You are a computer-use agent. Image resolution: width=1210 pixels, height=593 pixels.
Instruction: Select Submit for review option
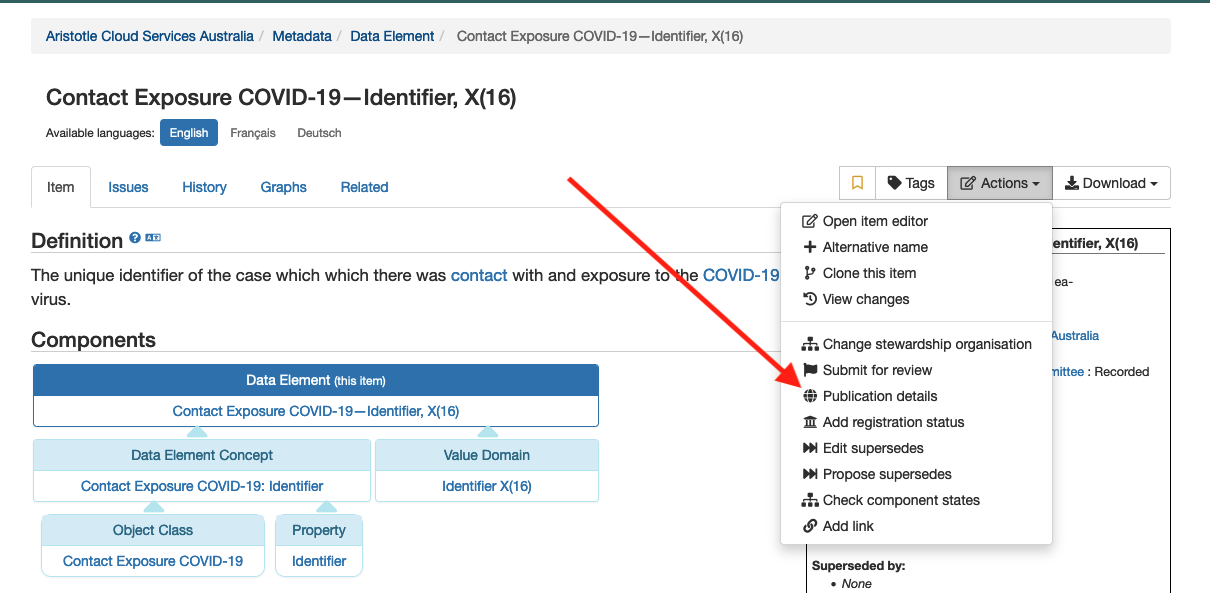click(877, 370)
